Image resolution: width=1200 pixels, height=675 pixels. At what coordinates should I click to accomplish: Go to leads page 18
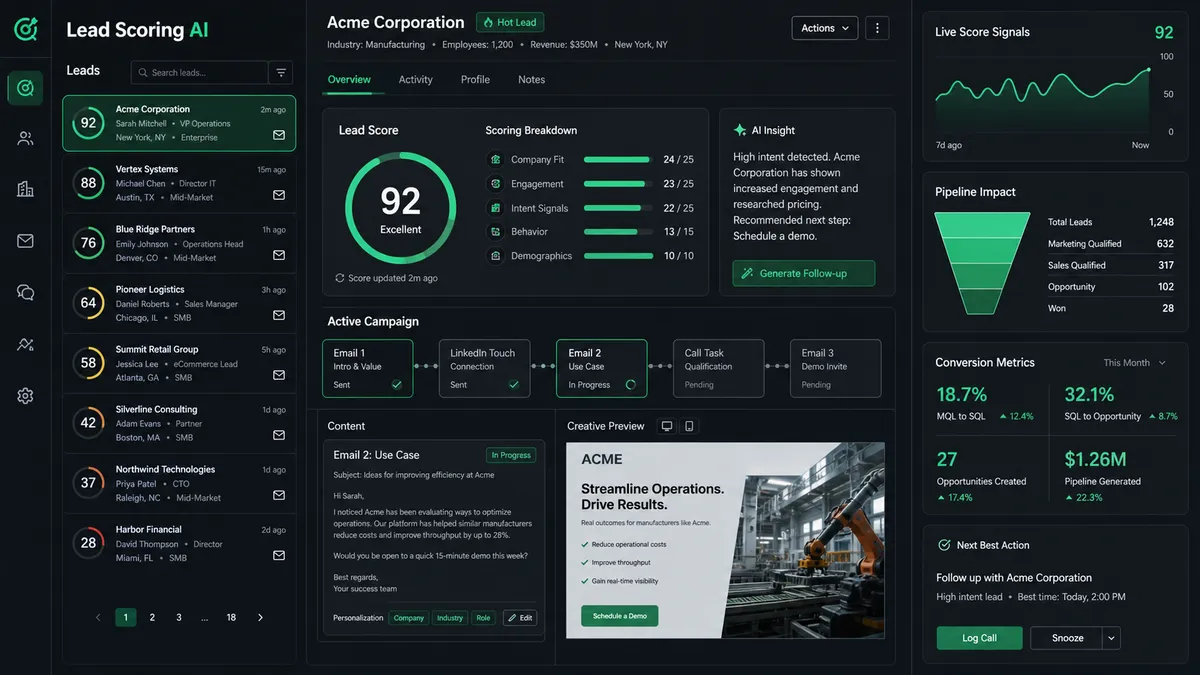[x=231, y=618]
